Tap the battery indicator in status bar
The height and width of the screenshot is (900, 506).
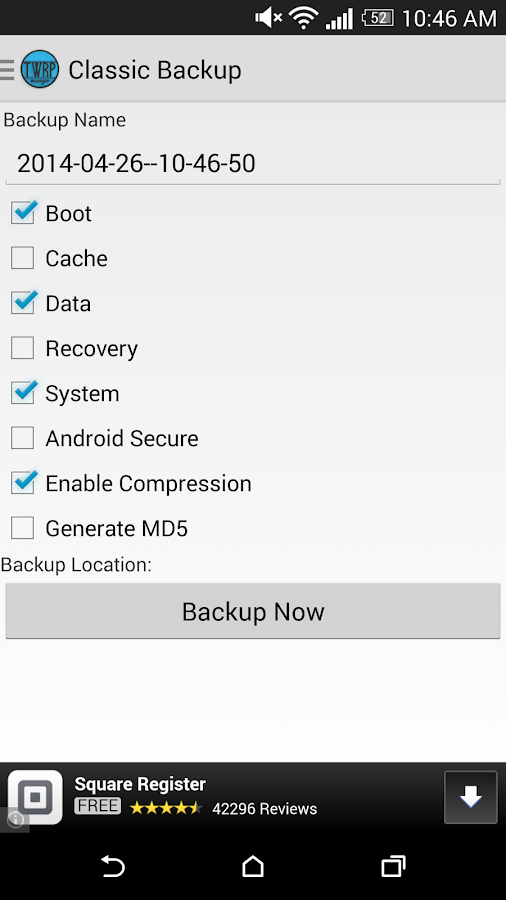pos(377,18)
